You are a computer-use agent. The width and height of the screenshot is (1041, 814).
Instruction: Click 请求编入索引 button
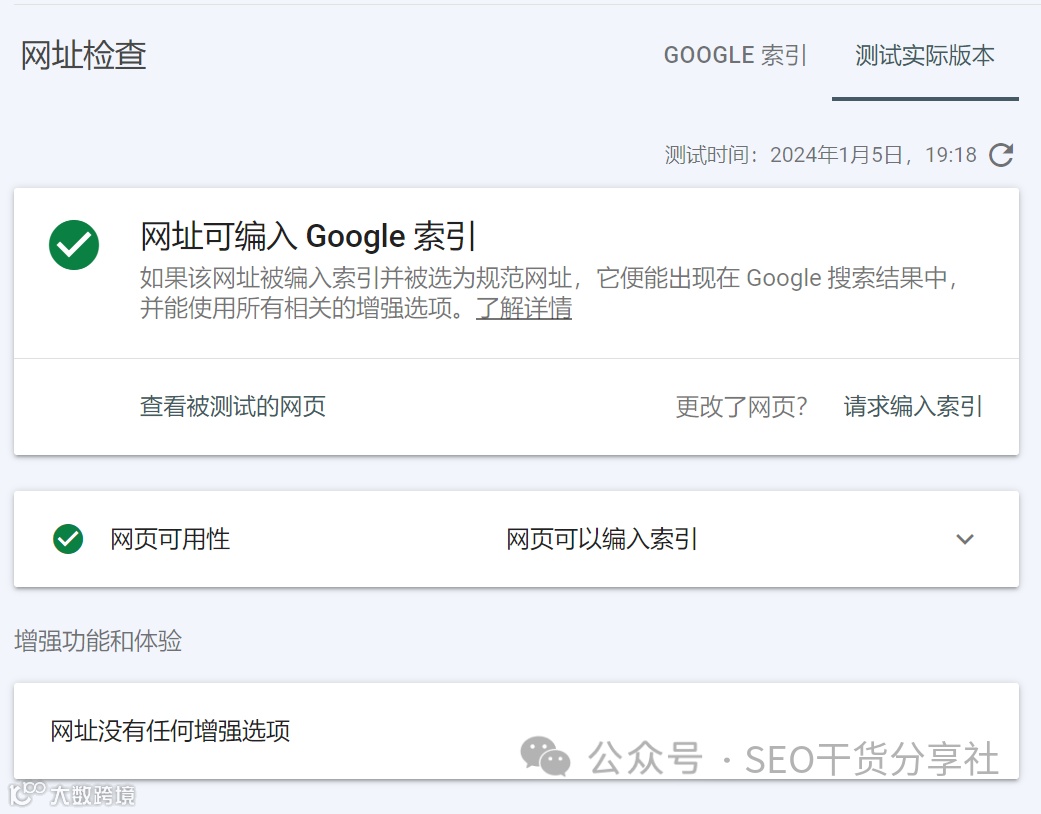point(913,406)
